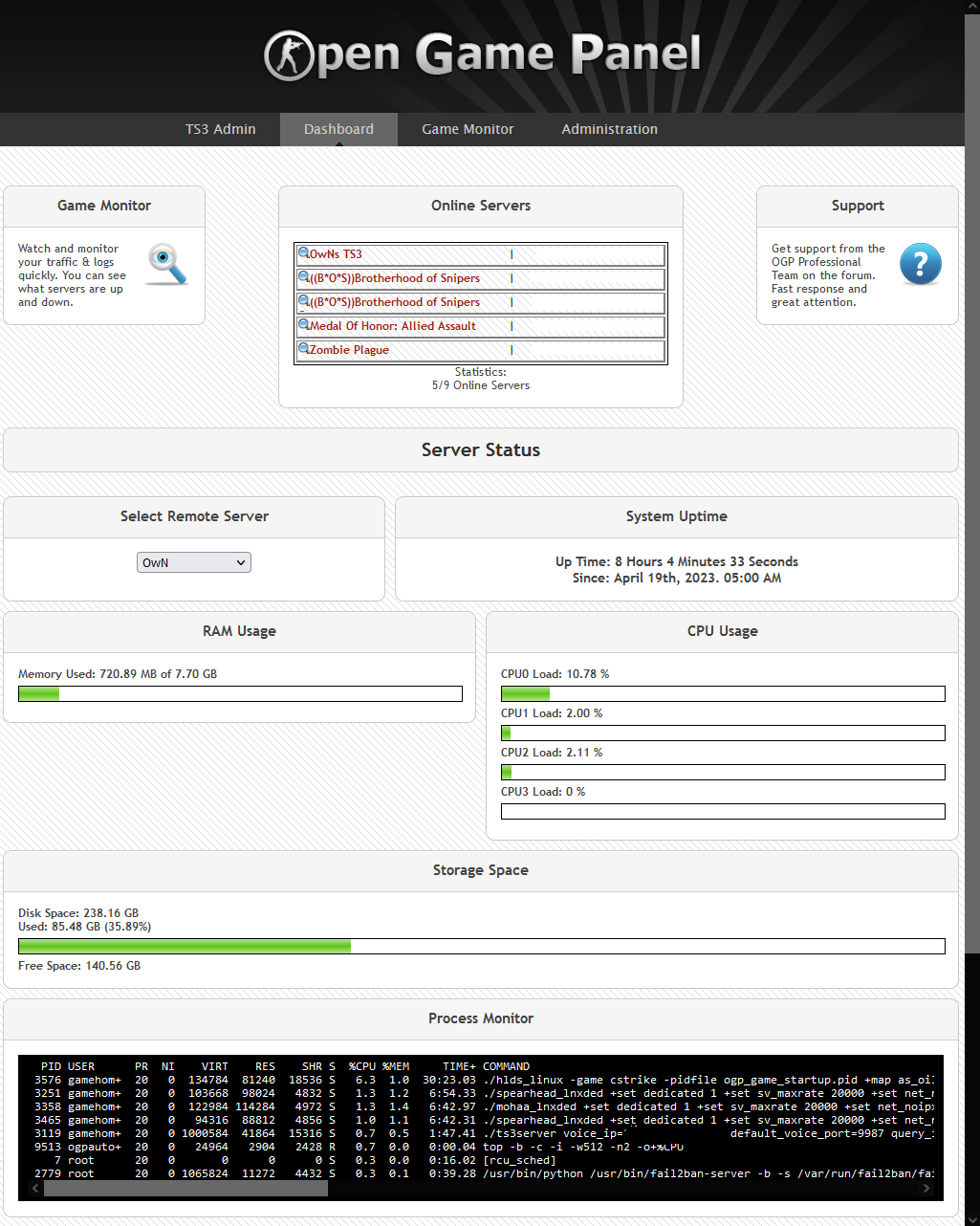Click the Process Monitor scroll right arrow
This screenshot has width=980, height=1226.
(x=926, y=1189)
